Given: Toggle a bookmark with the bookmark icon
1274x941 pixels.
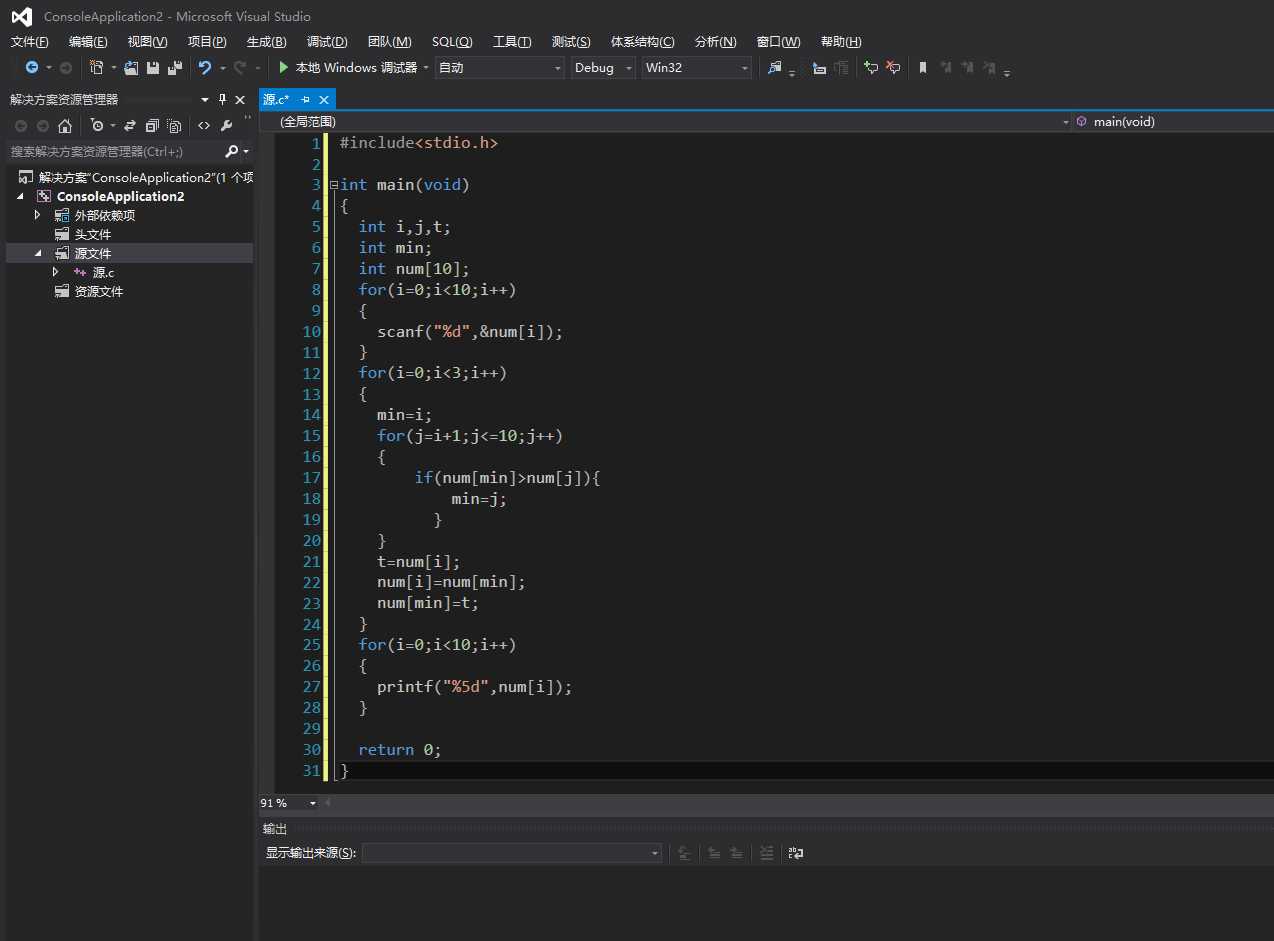Looking at the screenshot, I should pos(923,68).
